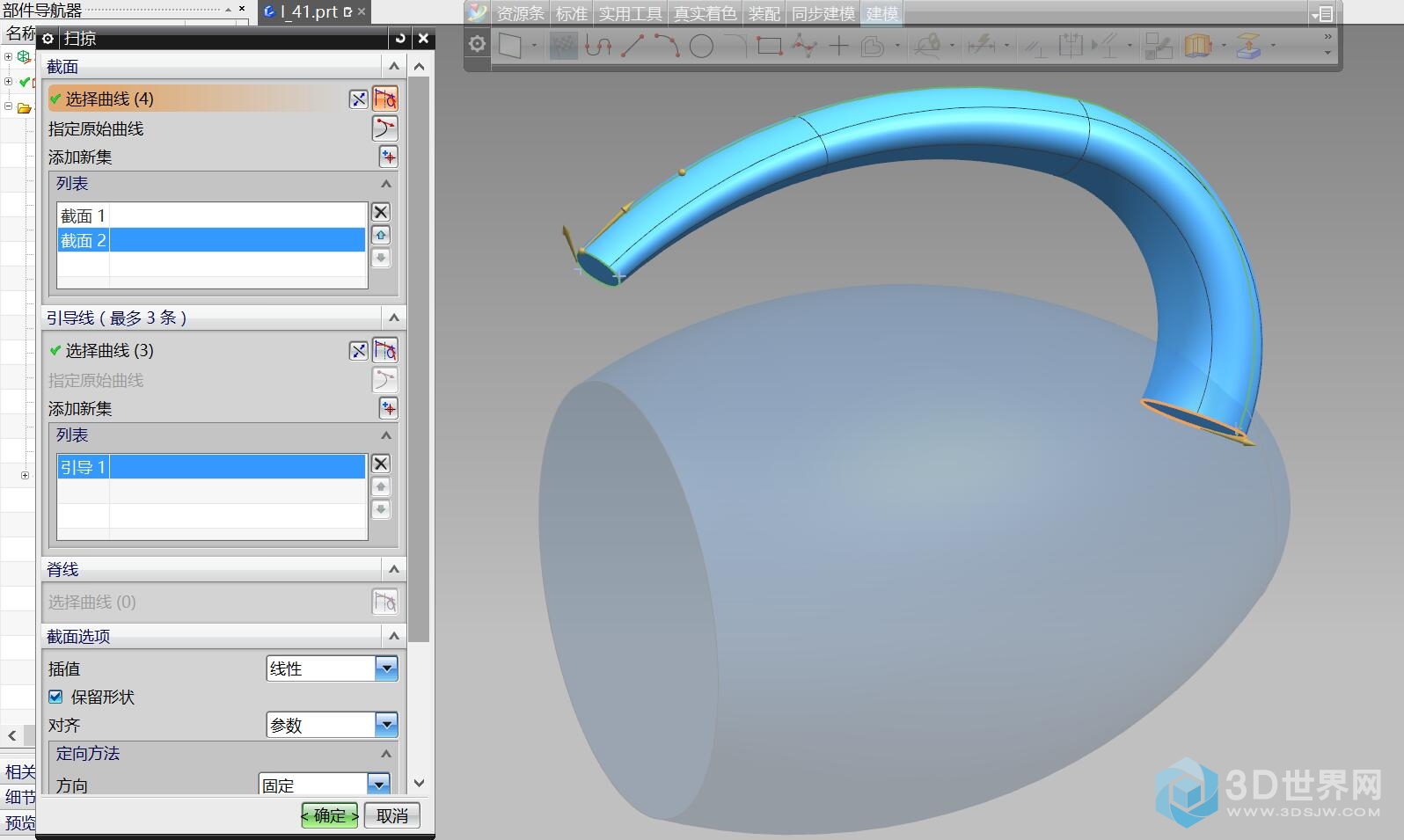Viewport: 1404px width, 840px height.
Task: Show toolbar overflow chevron items
Action: (x=1327, y=38)
